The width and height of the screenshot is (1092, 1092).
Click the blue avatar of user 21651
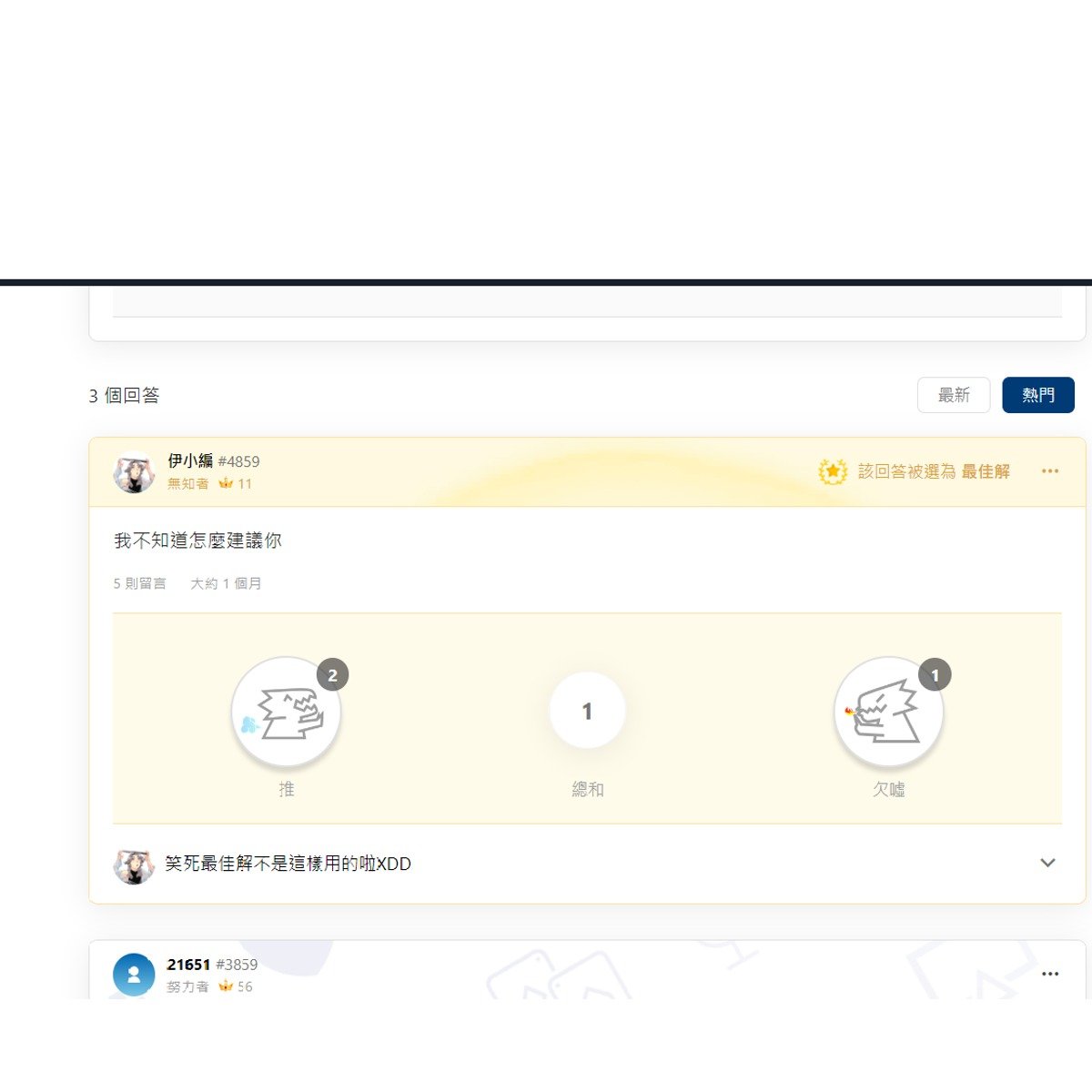134,975
